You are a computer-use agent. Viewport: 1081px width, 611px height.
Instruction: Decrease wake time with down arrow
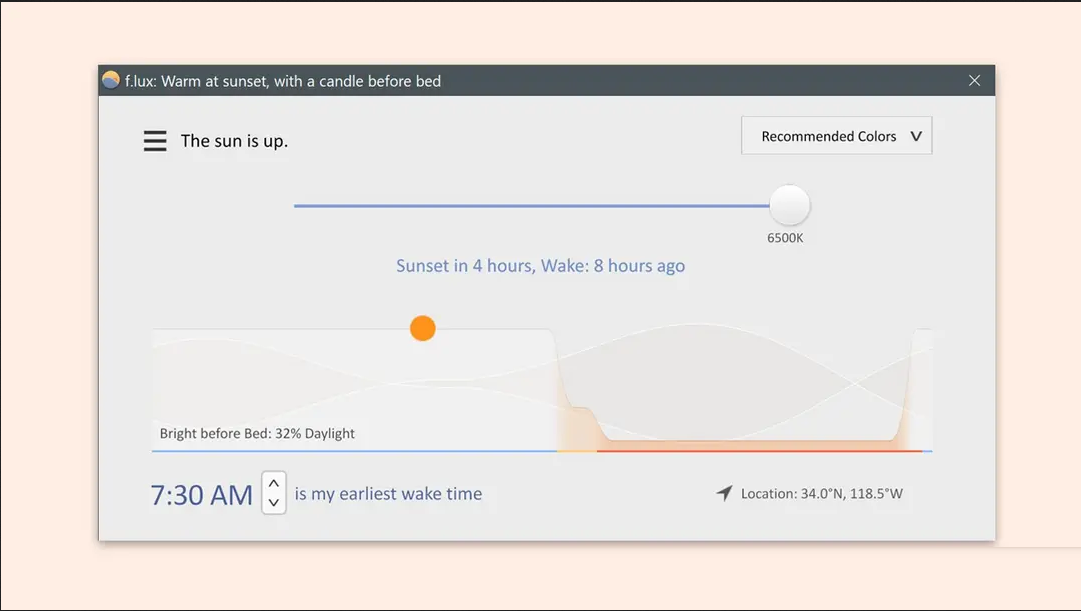(x=274, y=503)
